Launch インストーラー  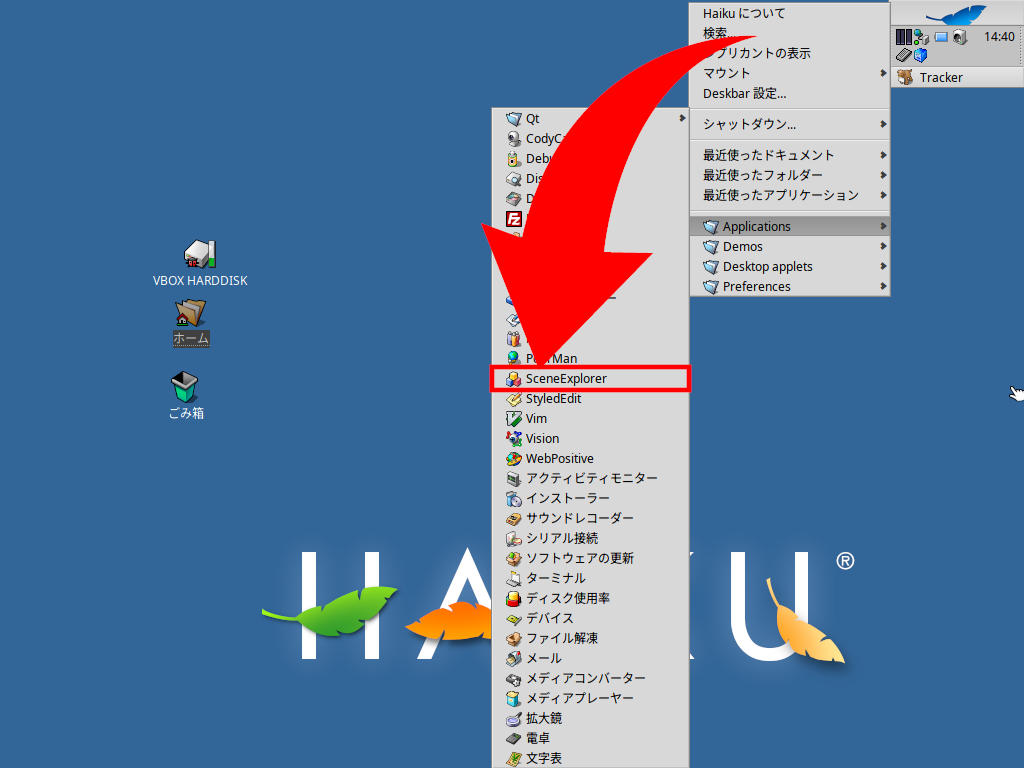(x=590, y=498)
